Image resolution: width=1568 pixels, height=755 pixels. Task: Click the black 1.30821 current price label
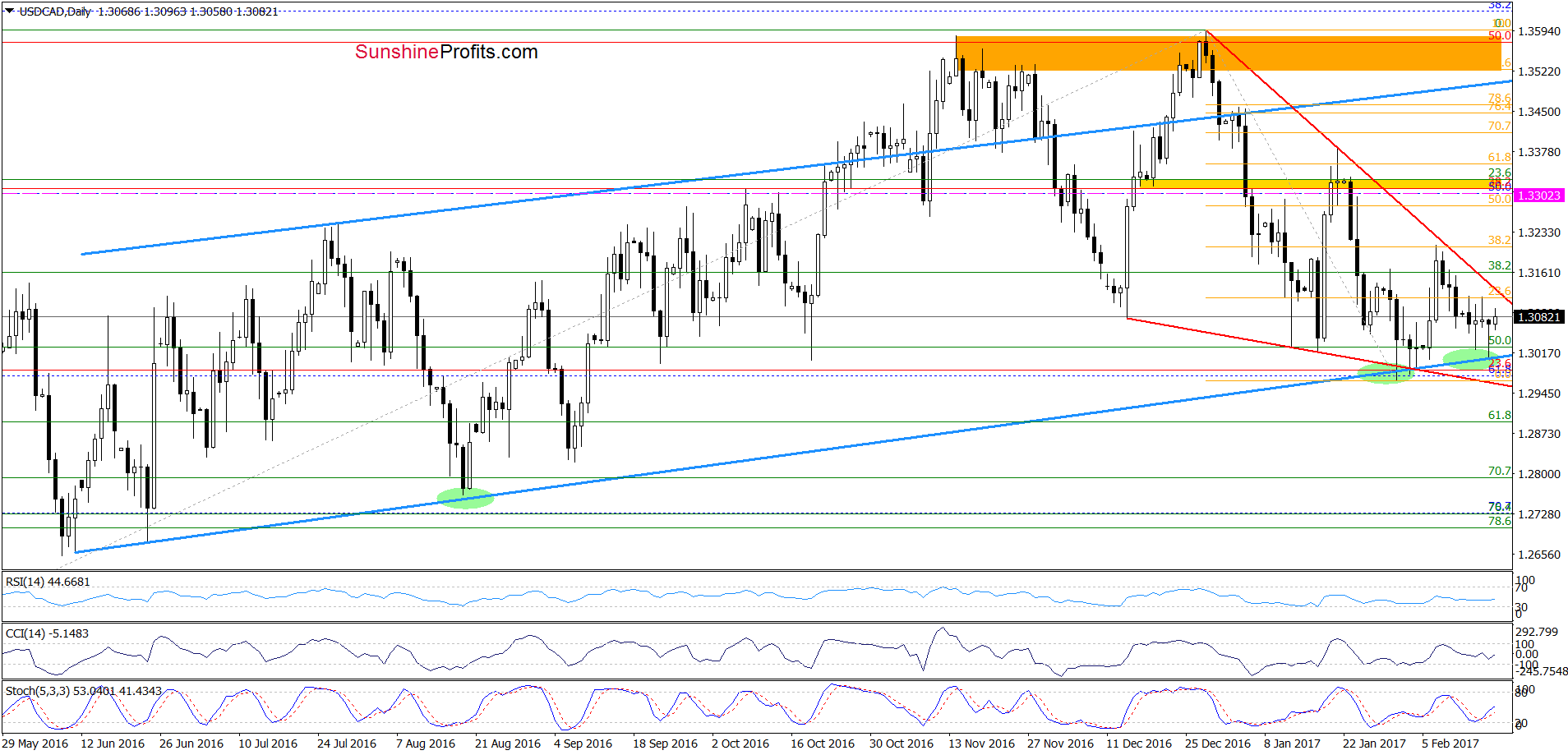(x=1539, y=317)
